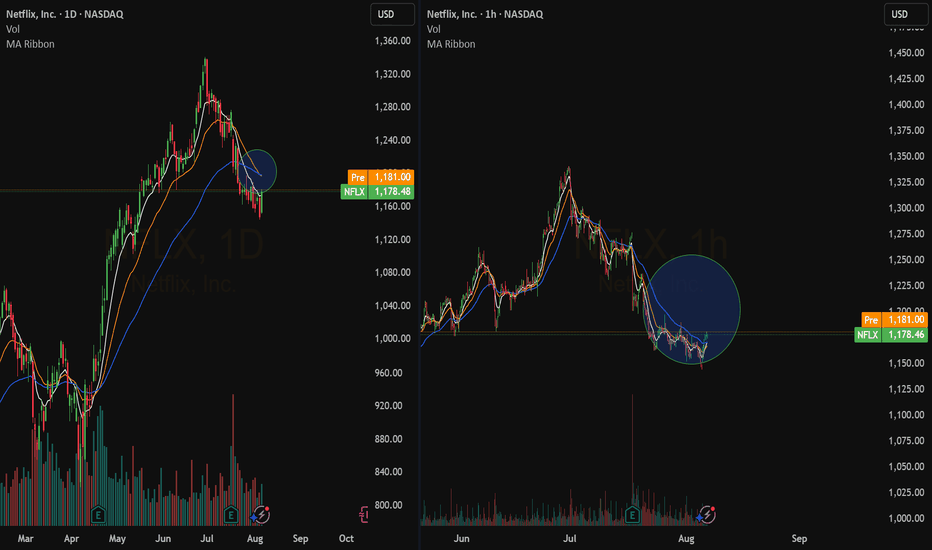
Task: Select the Vol indicator on 1h chart
Action: pos(433,29)
